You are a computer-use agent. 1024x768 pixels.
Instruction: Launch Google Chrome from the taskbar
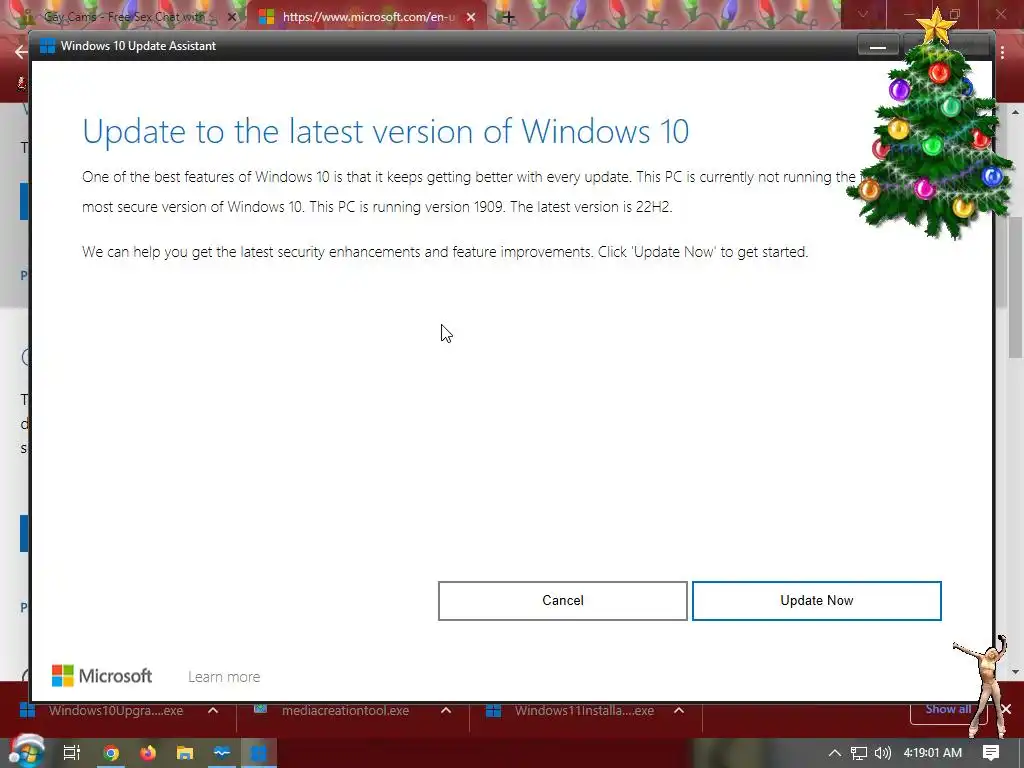[x=111, y=753]
